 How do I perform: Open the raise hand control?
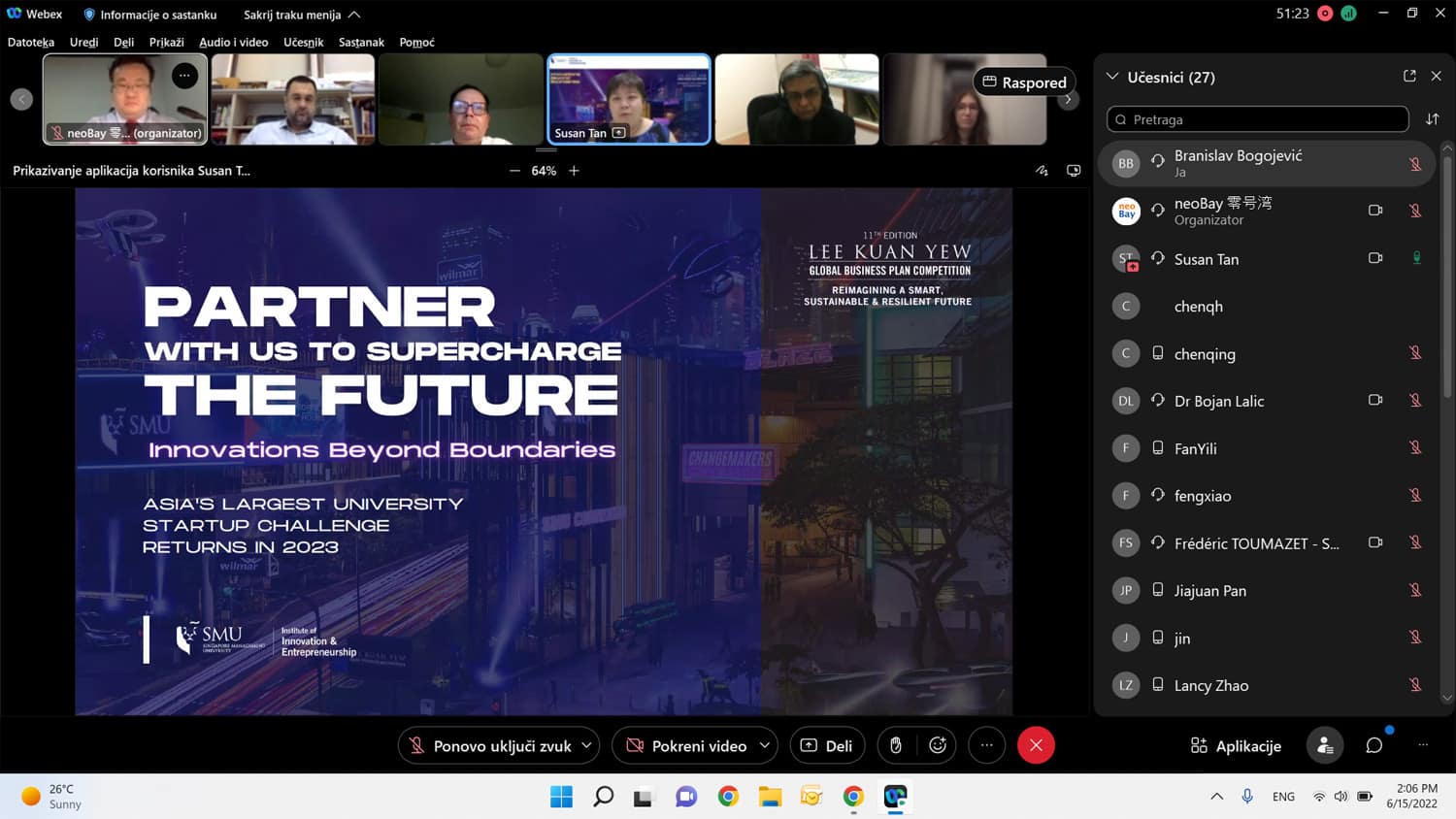(896, 745)
